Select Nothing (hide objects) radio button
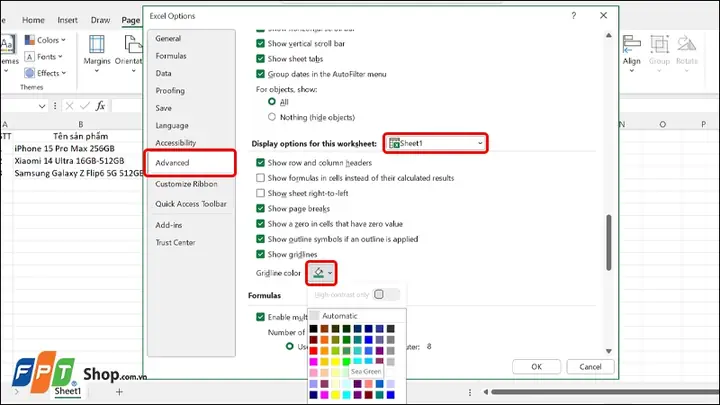This screenshot has height=405, width=720. click(272, 117)
